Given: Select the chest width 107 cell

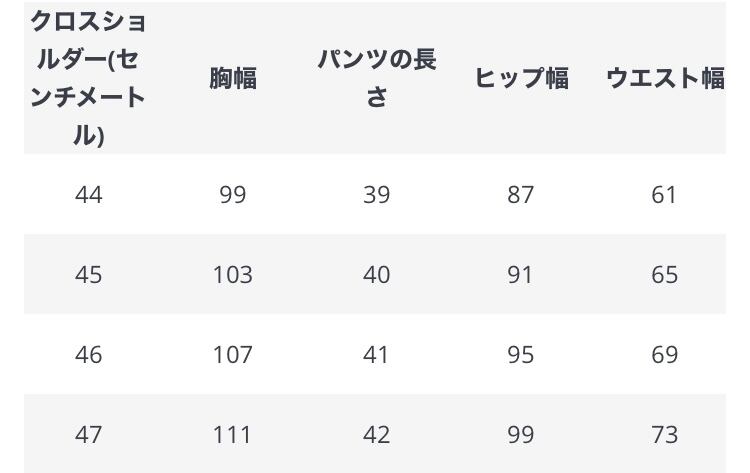Looking at the screenshot, I should coord(233,354).
